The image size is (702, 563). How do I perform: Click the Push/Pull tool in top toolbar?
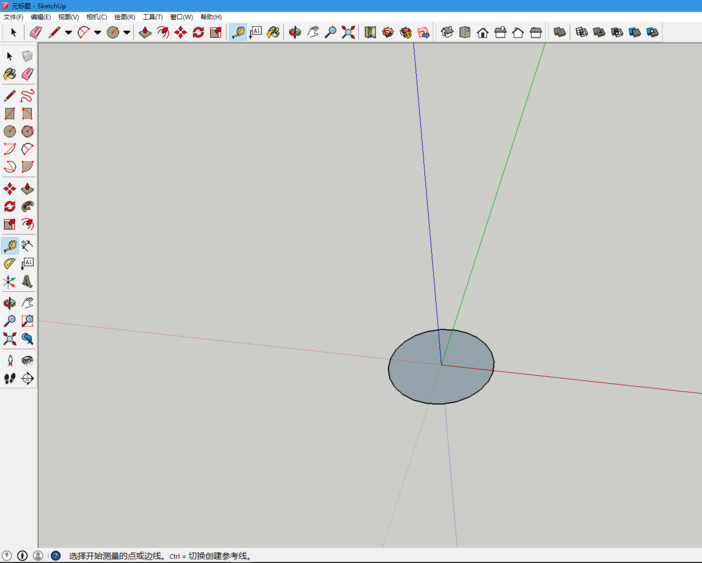point(145,32)
